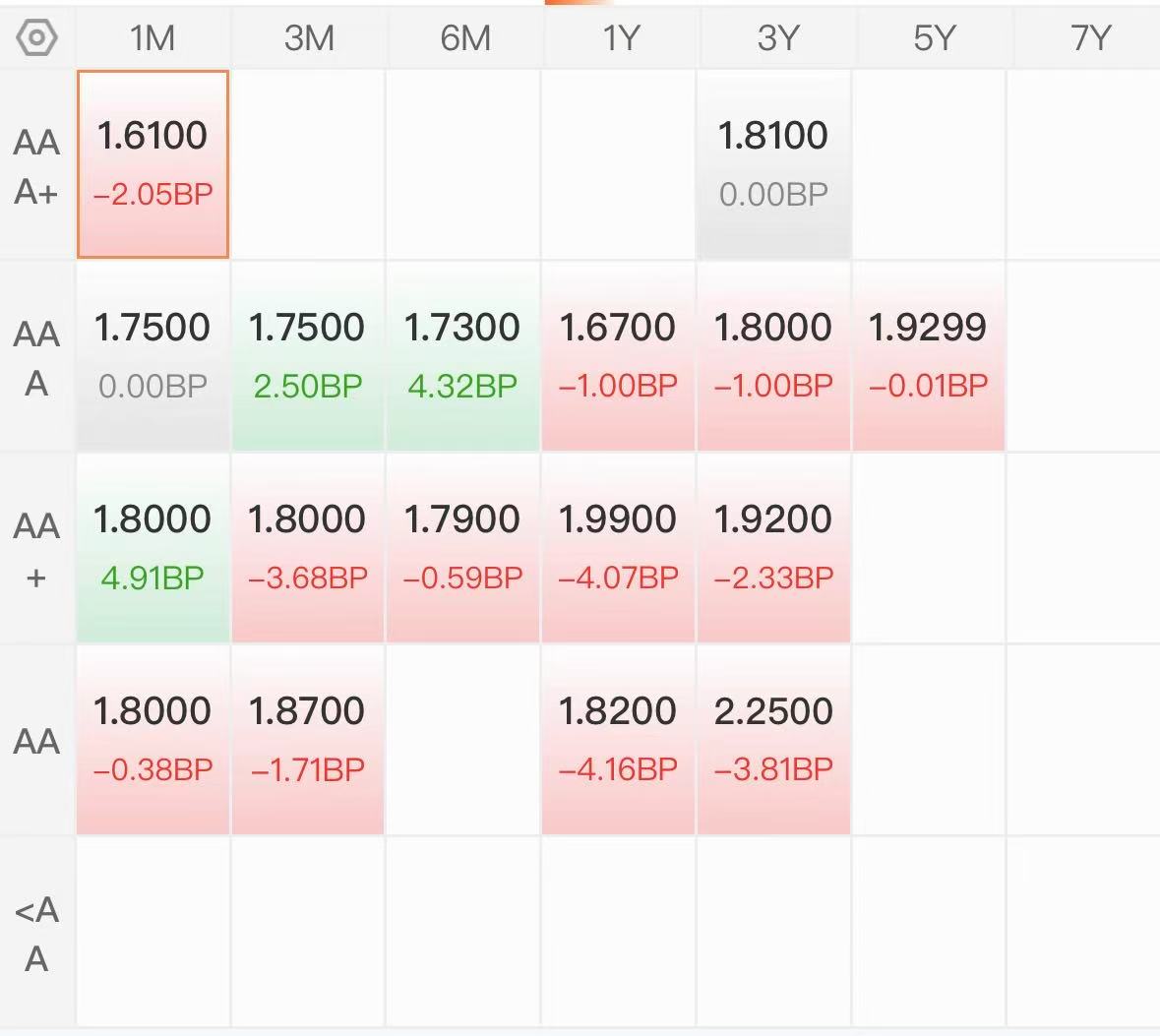This screenshot has width=1160, height=1036.
Task: Open the AAA 5Y cell showing 1.9299
Action: point(929,357)
